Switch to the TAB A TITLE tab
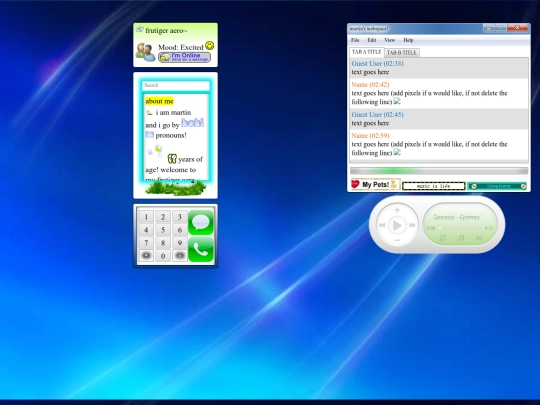The width and height of the screenshot is (540, 405). pos(367,52)
